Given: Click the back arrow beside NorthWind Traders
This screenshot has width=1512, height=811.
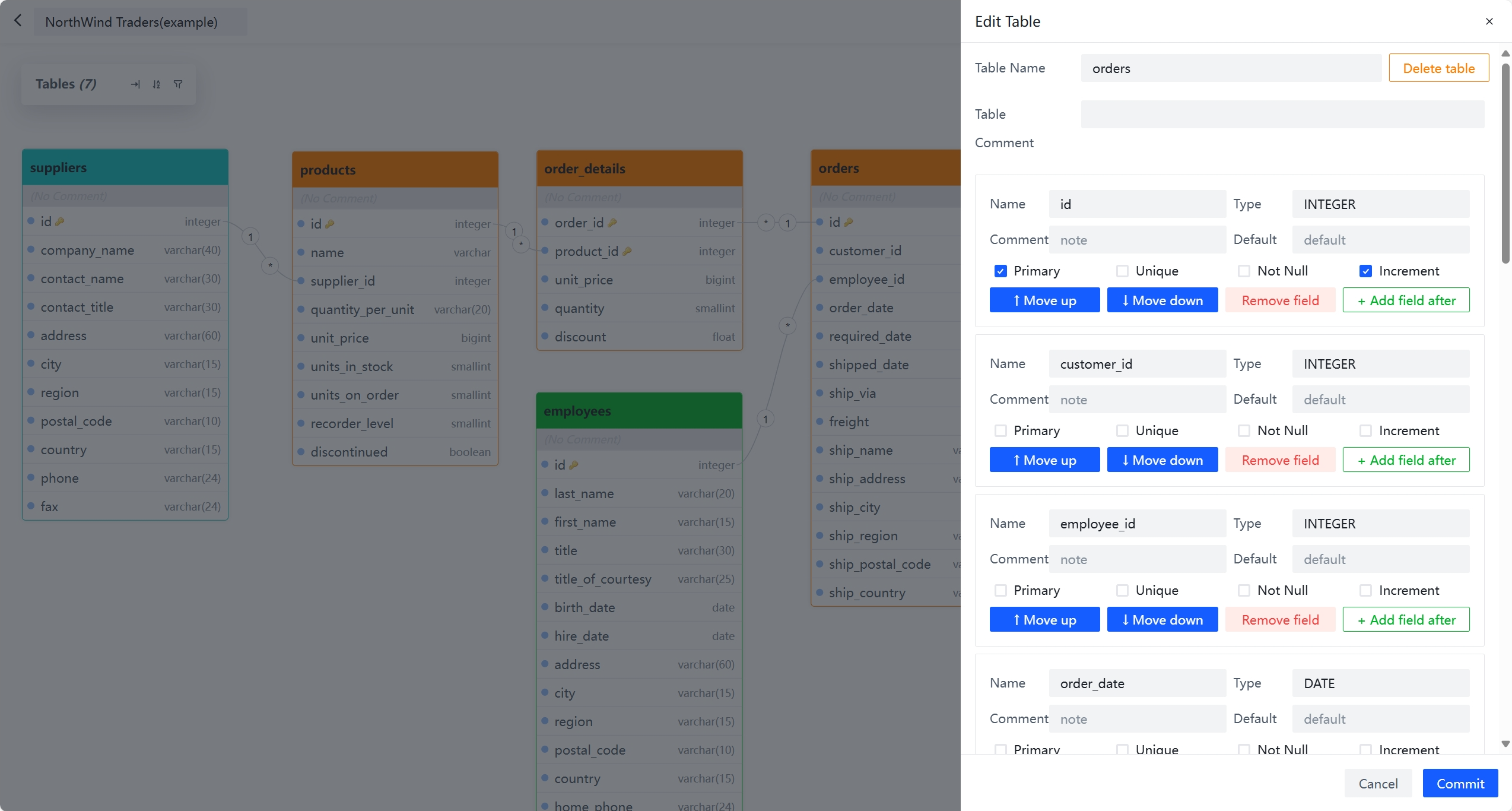Looking at the screenshot, I should [18, 21].
